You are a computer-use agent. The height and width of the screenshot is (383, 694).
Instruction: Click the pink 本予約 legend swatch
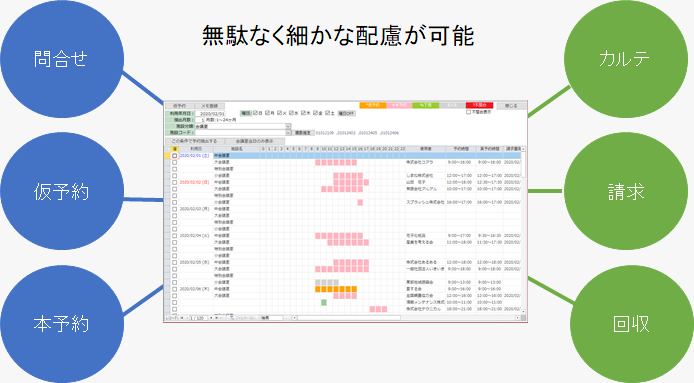tap(399, 105)
